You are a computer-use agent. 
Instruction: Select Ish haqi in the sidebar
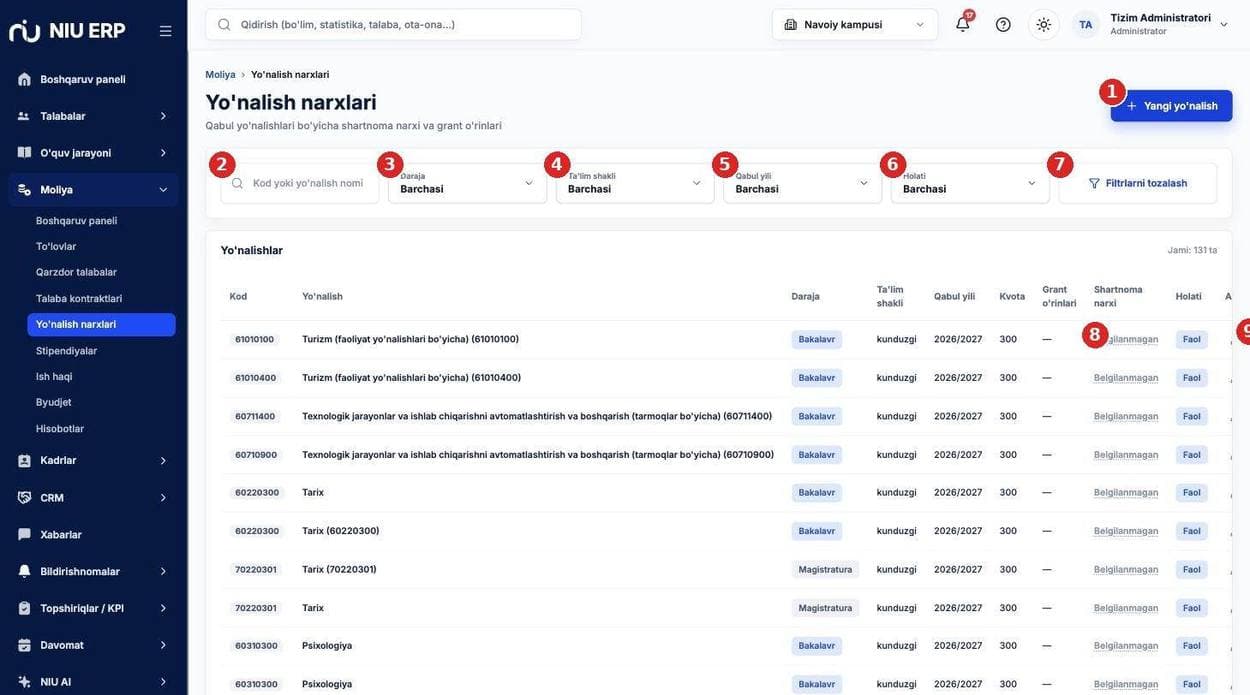tap(54, 377)
